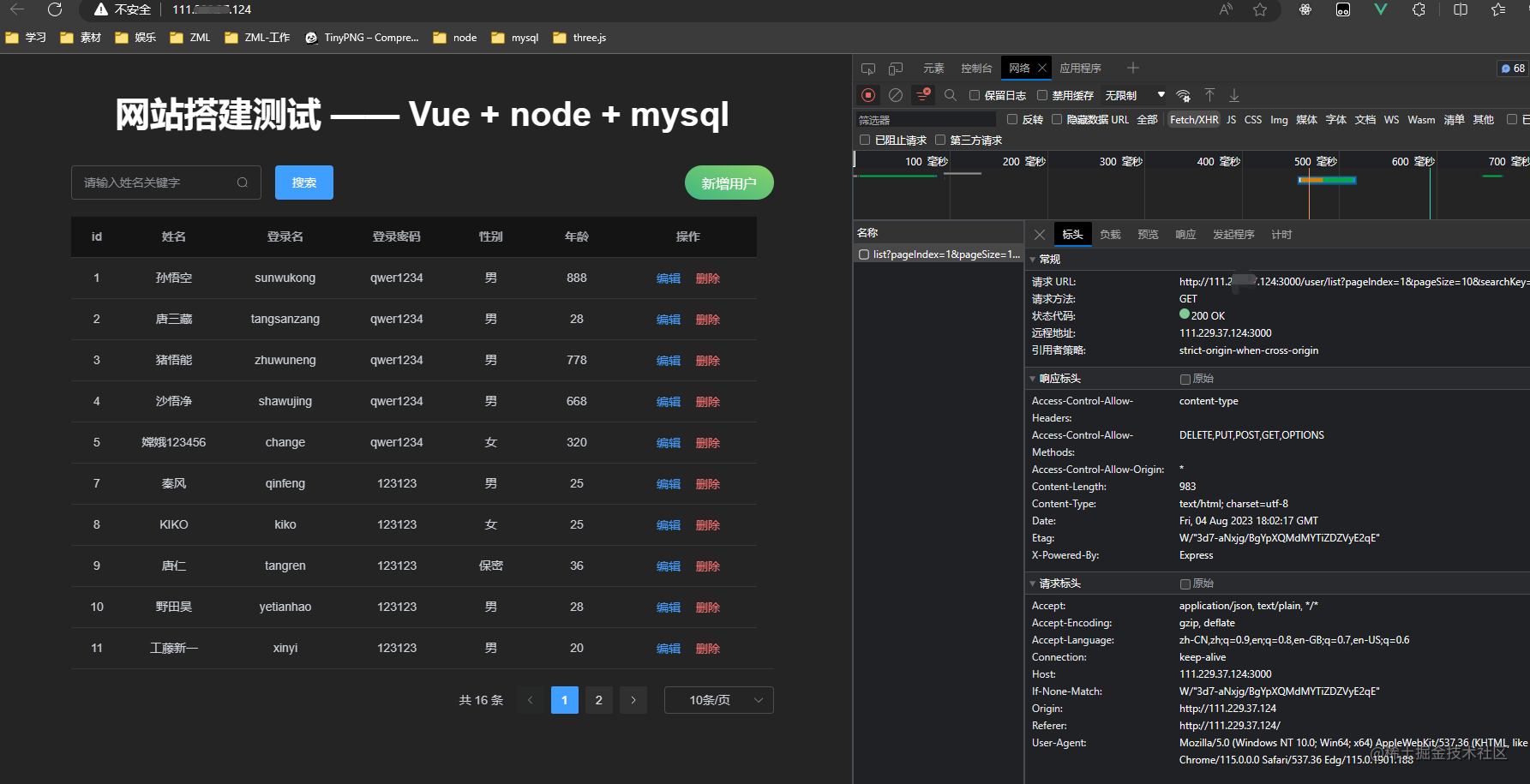The width and height of the screenshot is (1530, 784).
Task: Filter requests by JS type
Action: [1232, 120]
